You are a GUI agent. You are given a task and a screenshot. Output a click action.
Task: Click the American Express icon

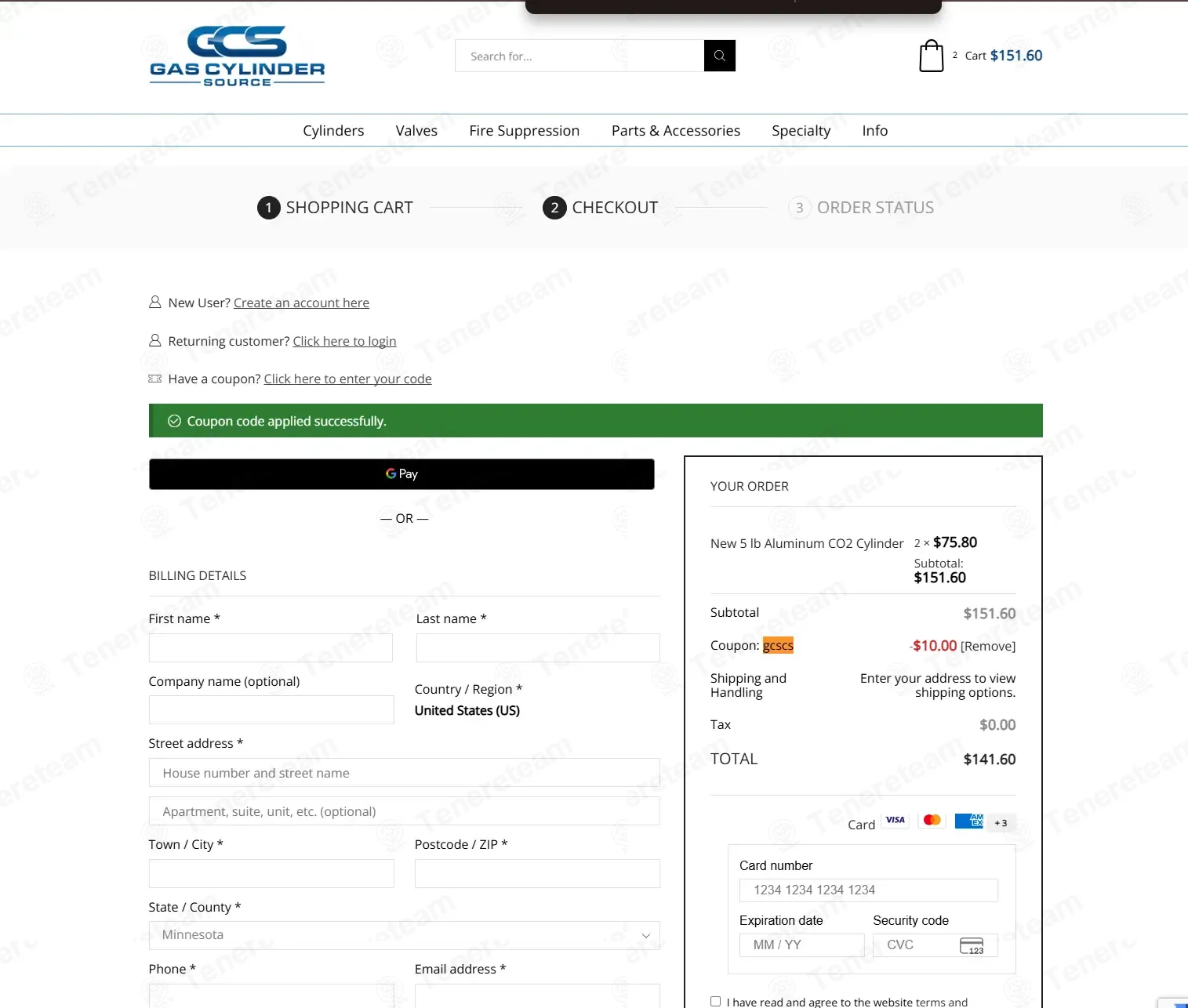point(968,821)
